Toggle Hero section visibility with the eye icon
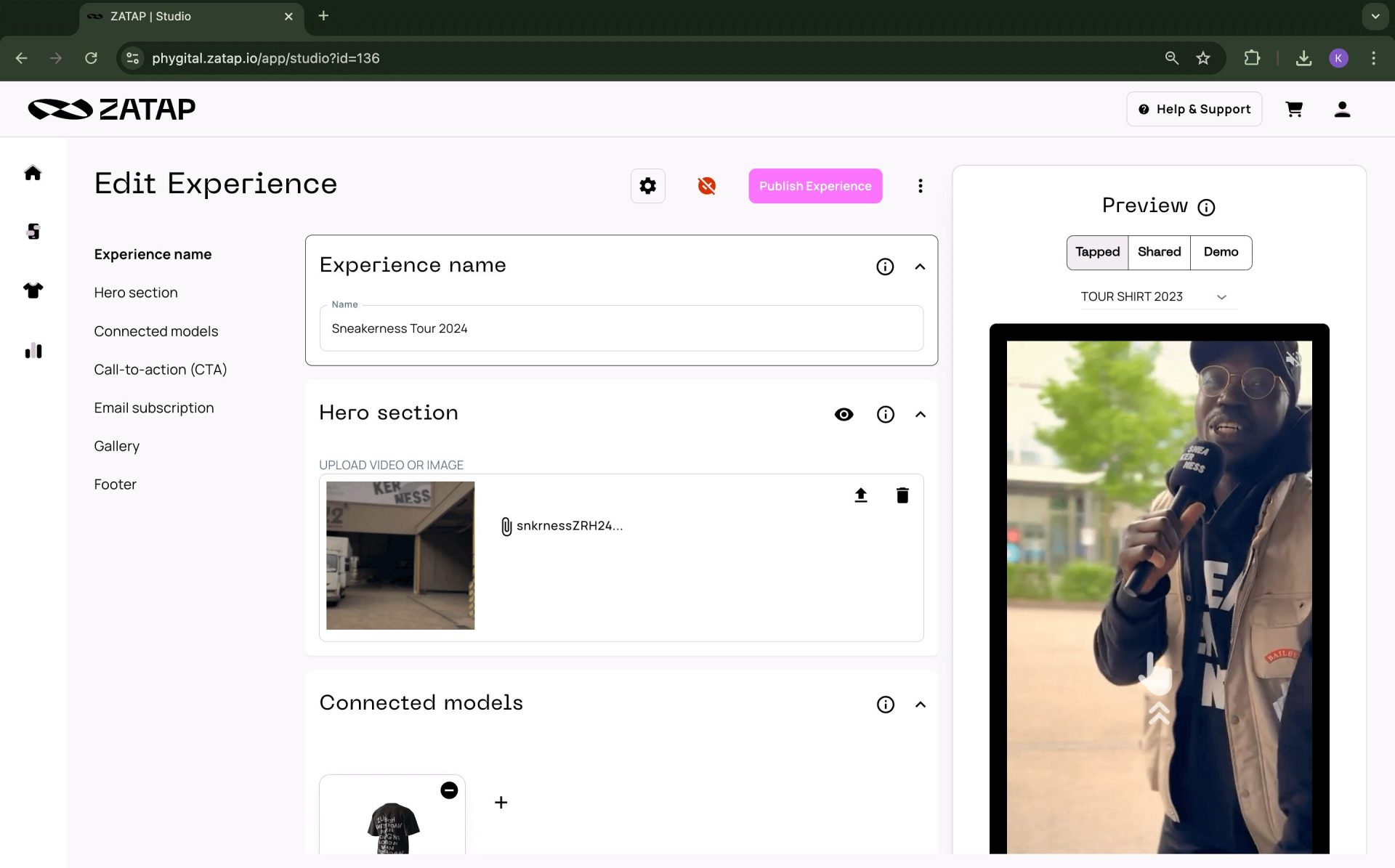 click(844, 415)
